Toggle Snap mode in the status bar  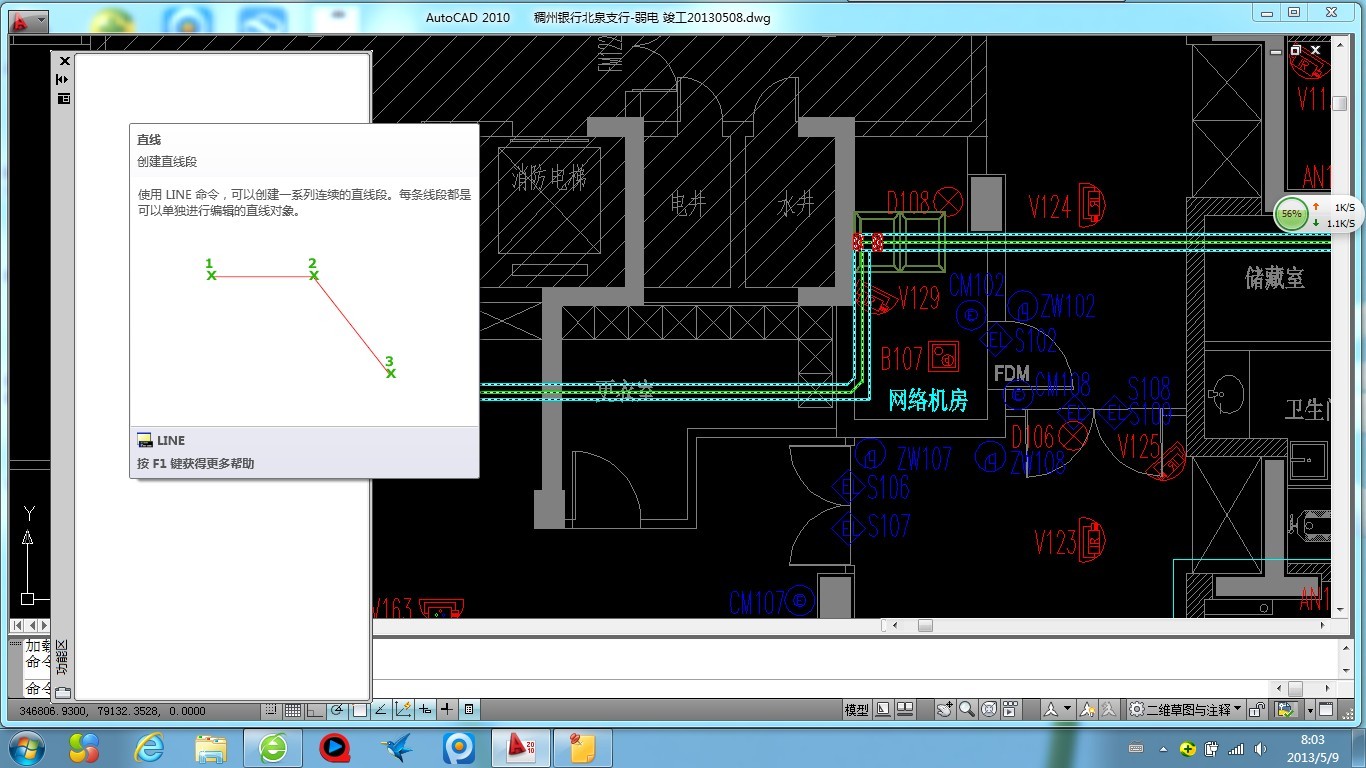point(271,710)
